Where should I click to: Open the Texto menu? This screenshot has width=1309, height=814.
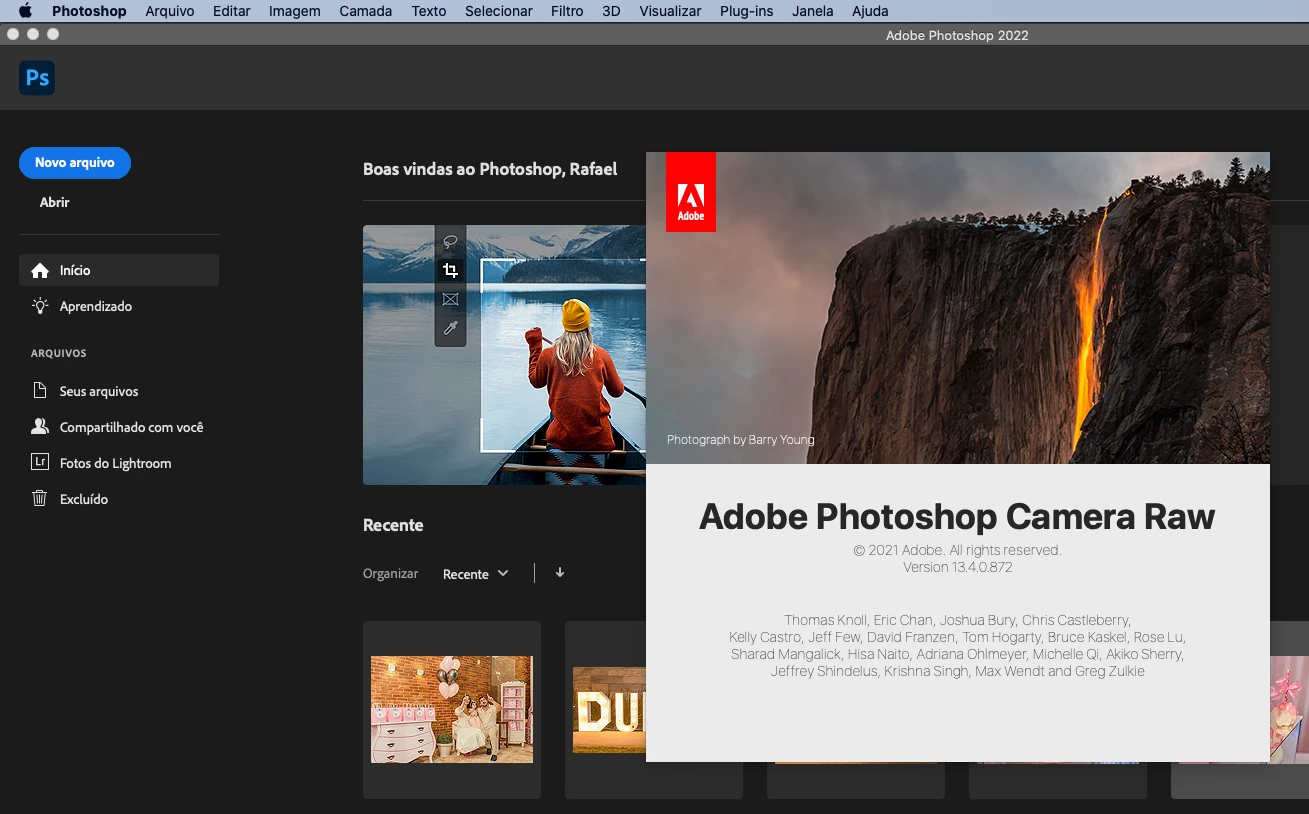click(x=429, y=11)
